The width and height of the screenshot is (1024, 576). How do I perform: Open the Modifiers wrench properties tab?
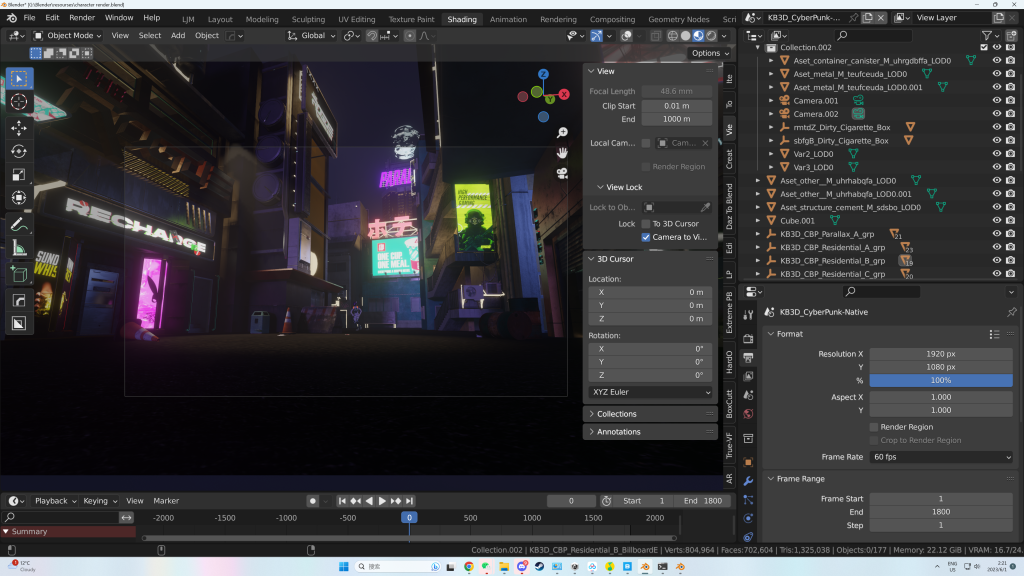click(748, 481)
